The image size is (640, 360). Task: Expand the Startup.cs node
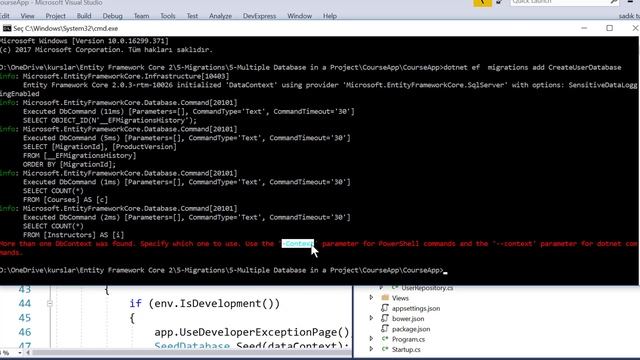tap(371, 349)
